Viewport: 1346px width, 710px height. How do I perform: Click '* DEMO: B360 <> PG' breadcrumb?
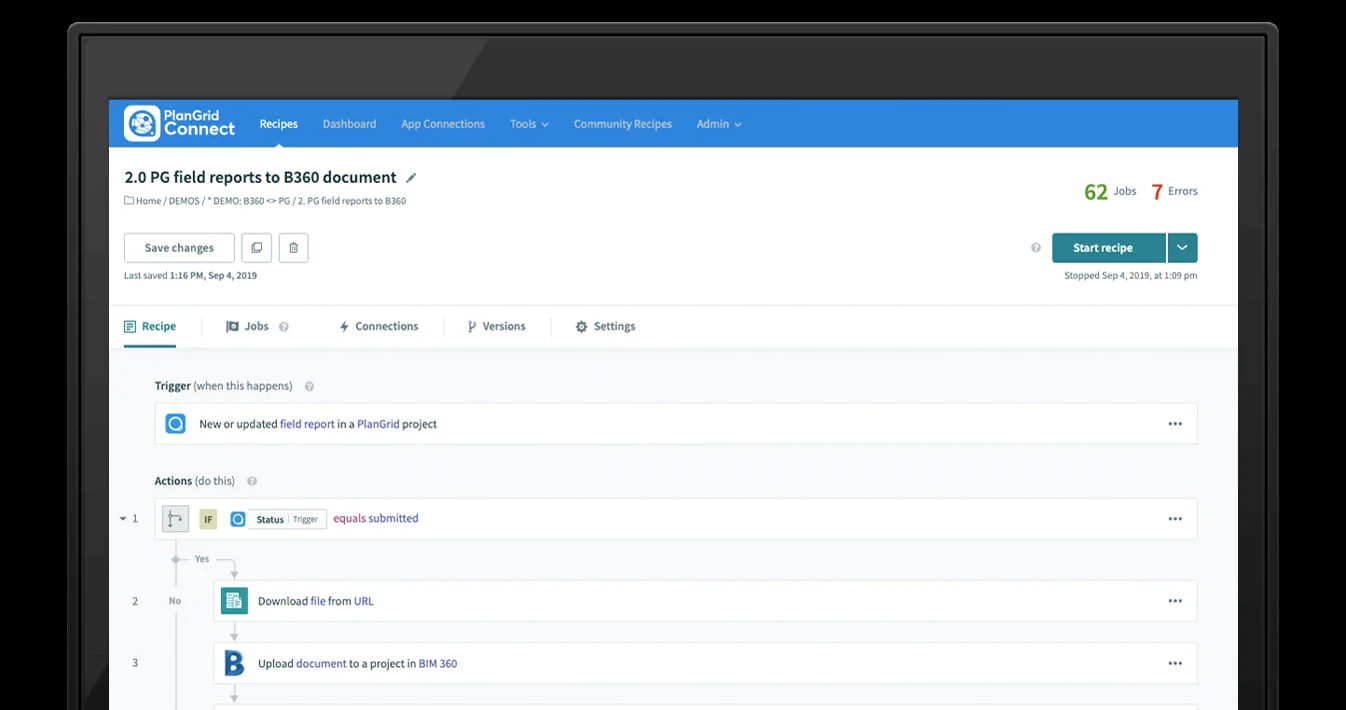[248, 201]
